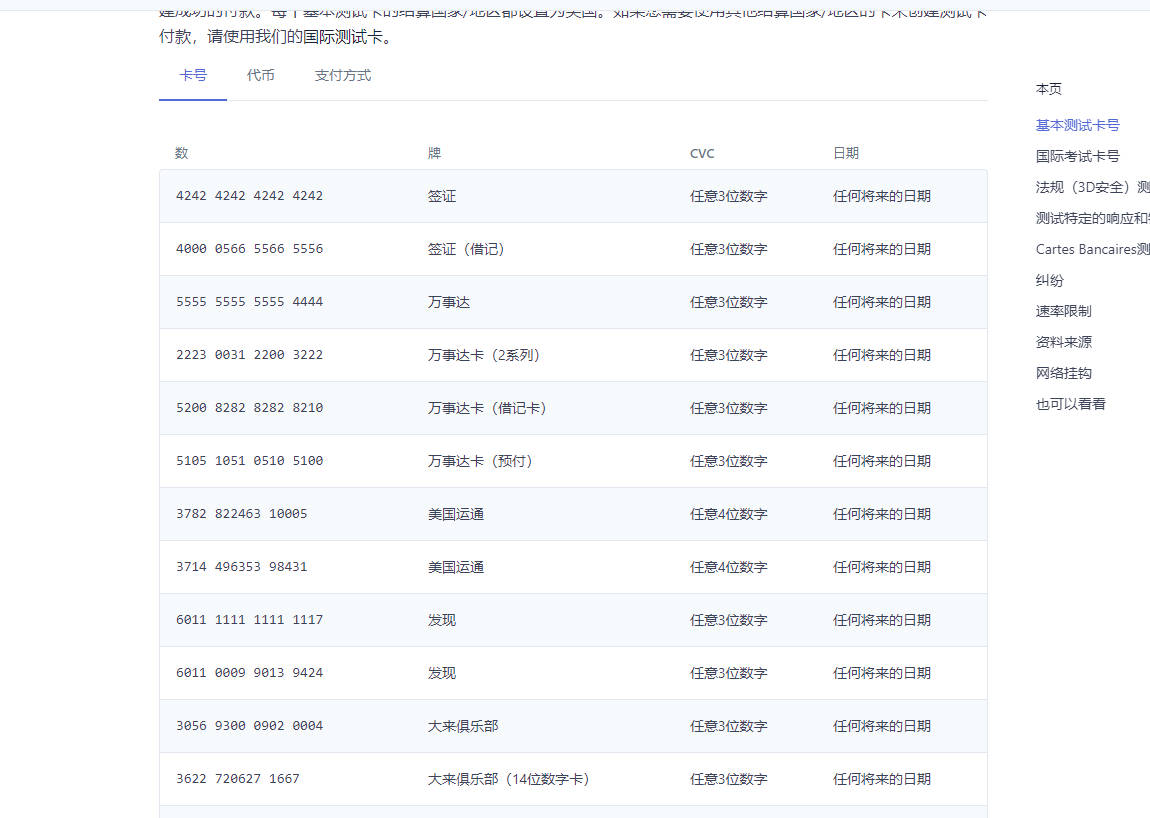Viewport: 1150px width, 818px height.
Task: Select card number 4000 0566 5566 5556
Action: click(249, 249)
